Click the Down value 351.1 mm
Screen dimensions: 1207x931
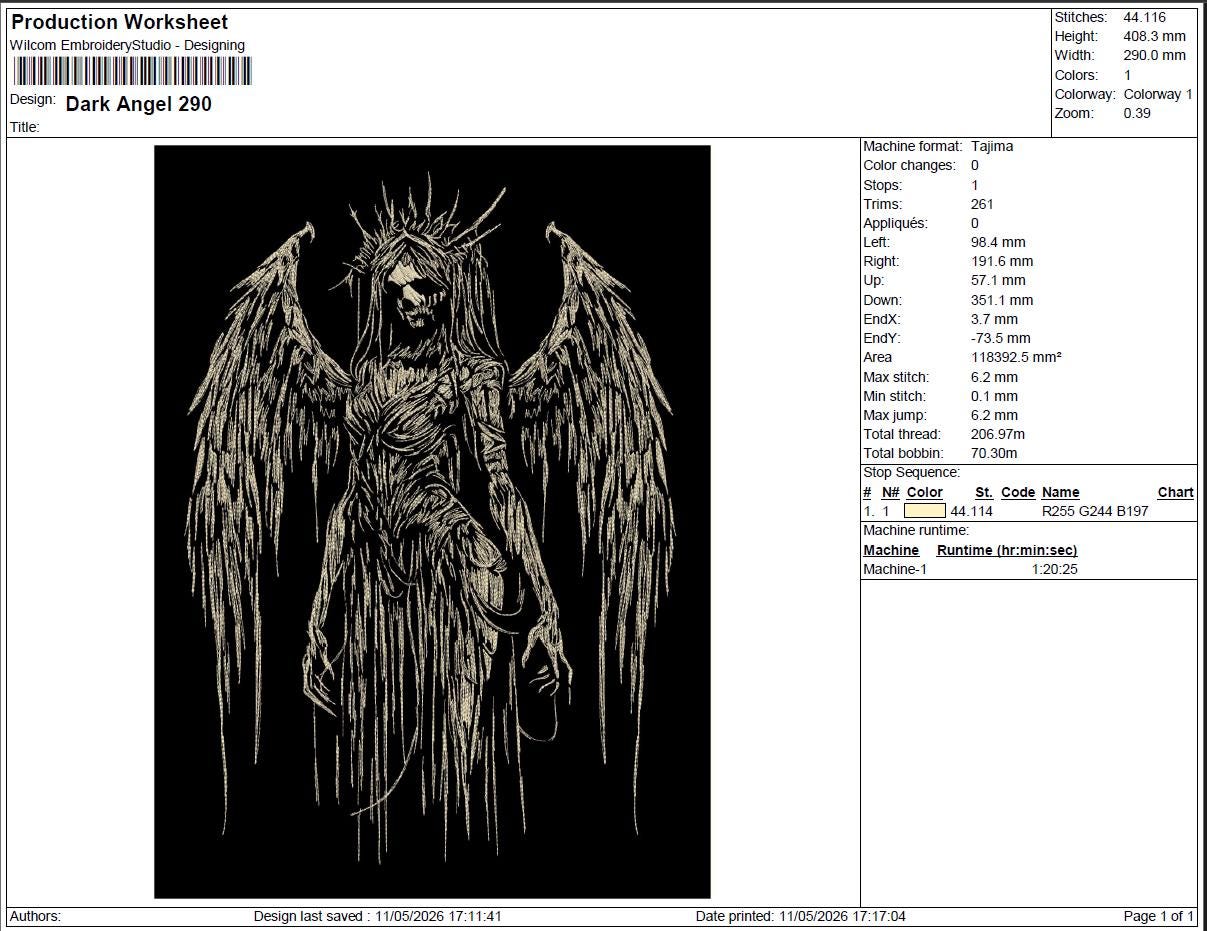click(1002, 300)
